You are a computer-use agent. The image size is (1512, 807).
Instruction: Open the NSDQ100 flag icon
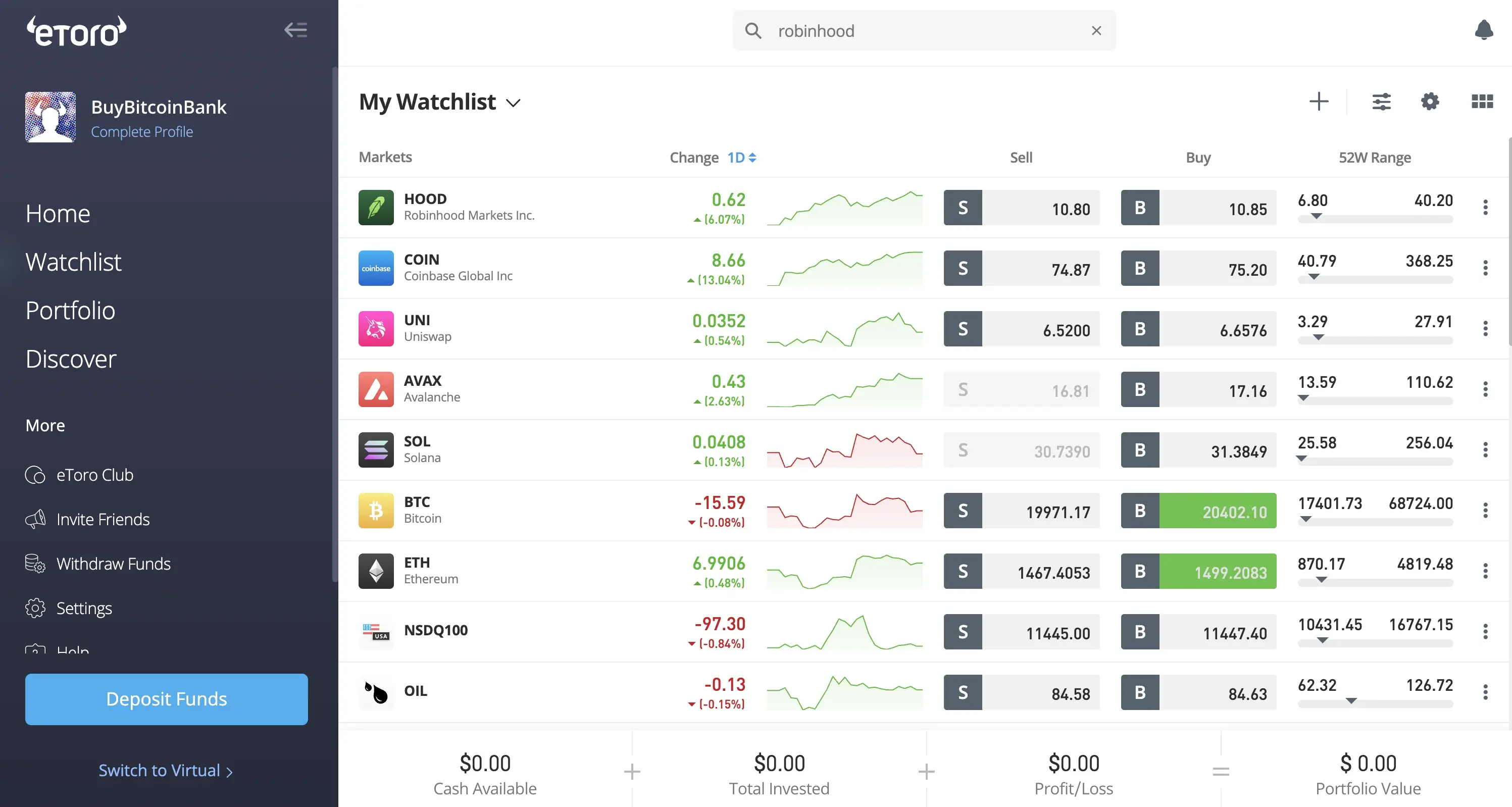click(376, 632)
